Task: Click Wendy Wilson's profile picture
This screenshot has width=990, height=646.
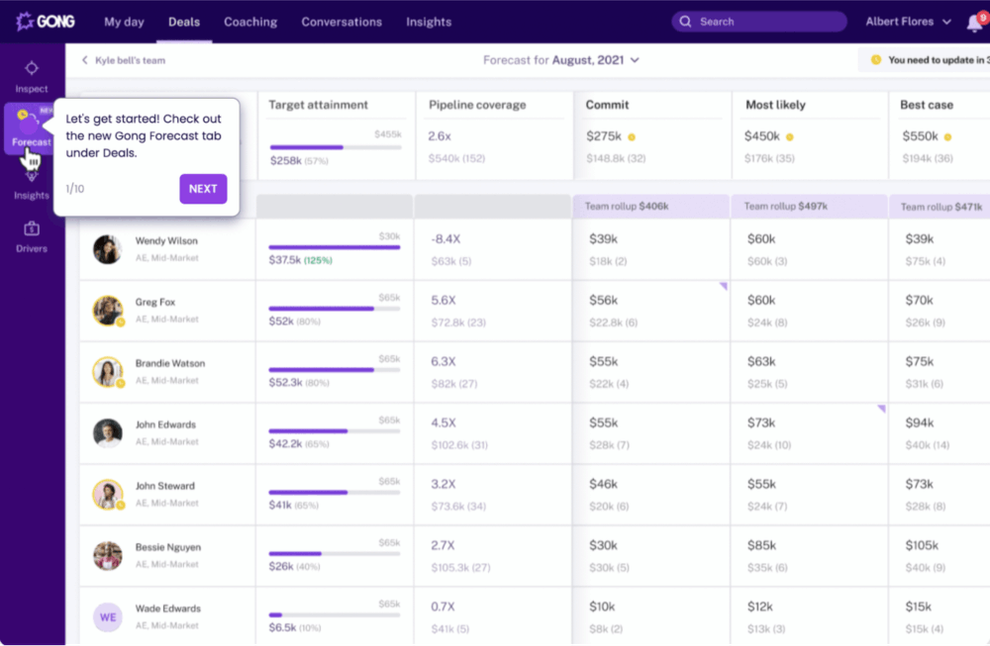Action: coord(107,249)
